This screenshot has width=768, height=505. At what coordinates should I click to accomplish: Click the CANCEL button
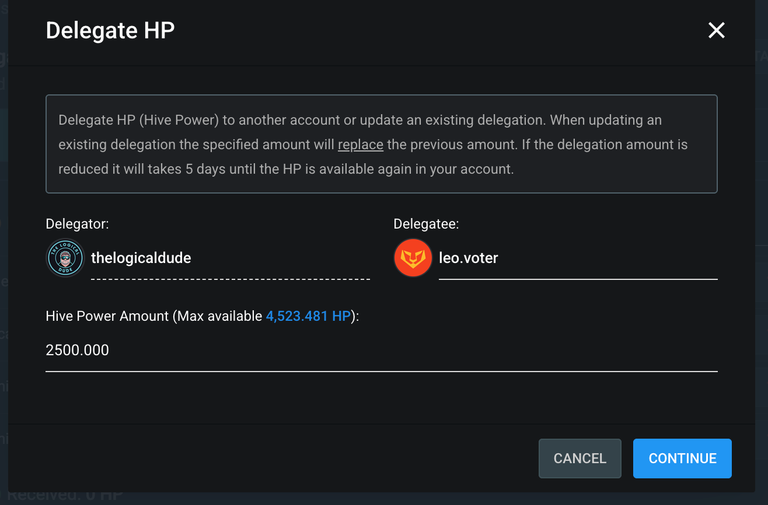[x=580, y=458]
